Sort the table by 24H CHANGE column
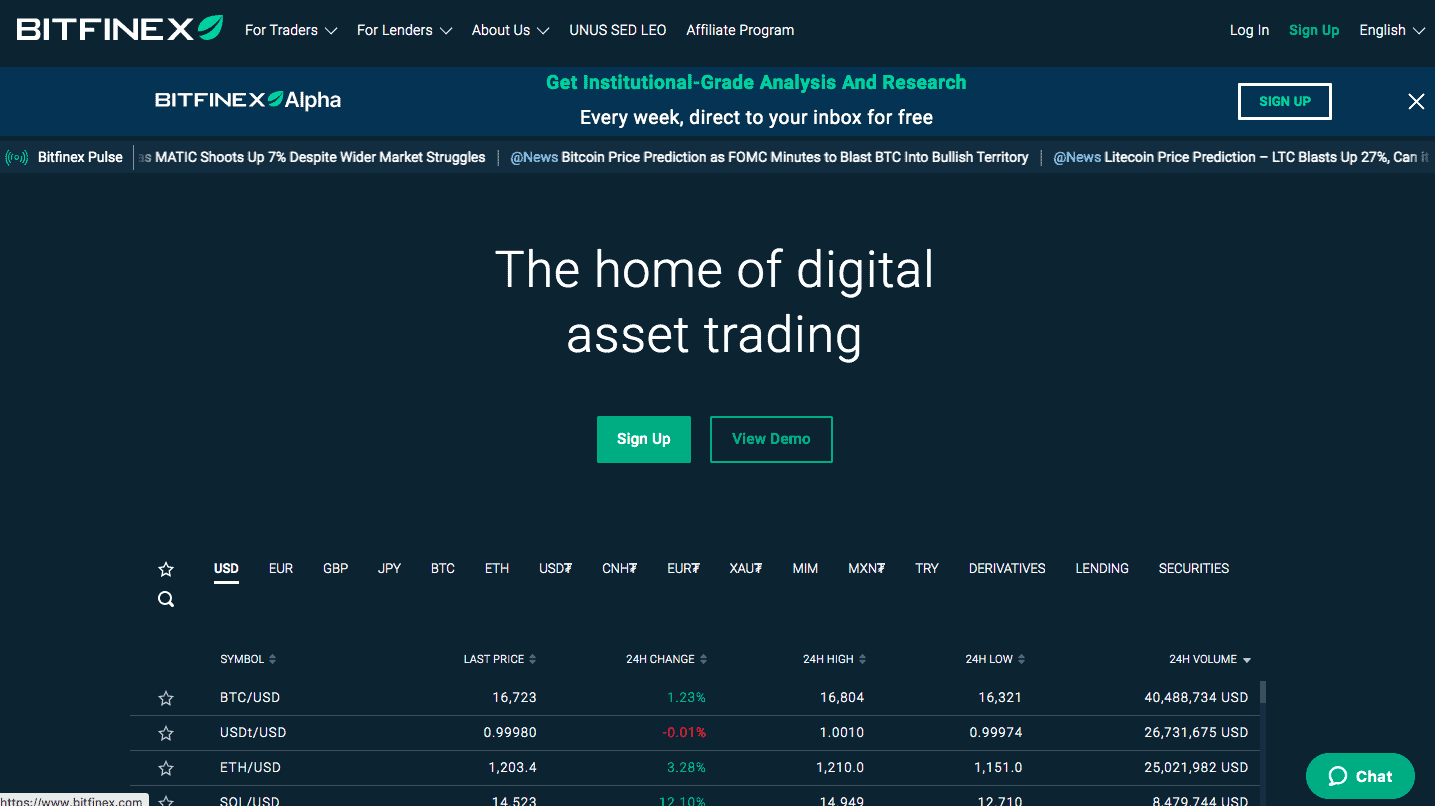This screenshot has width=1435, height=806. point(667,659)
